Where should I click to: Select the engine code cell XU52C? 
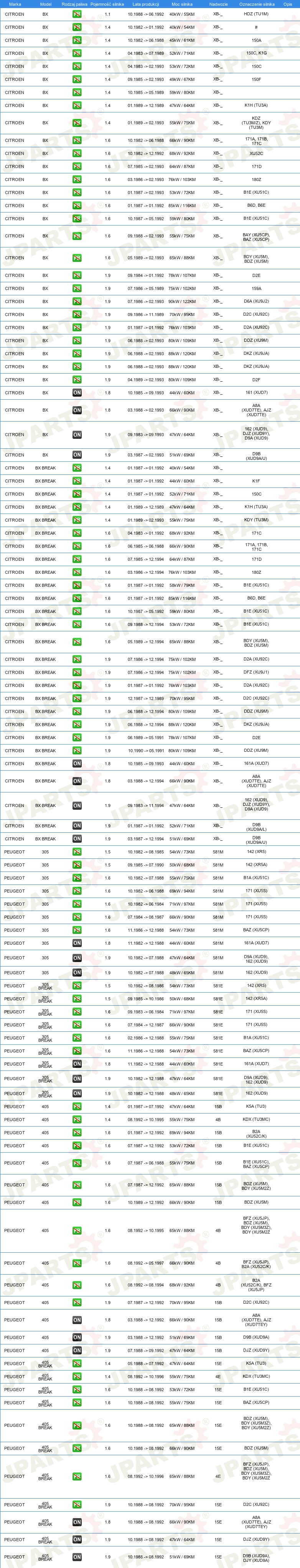point(256,153)
